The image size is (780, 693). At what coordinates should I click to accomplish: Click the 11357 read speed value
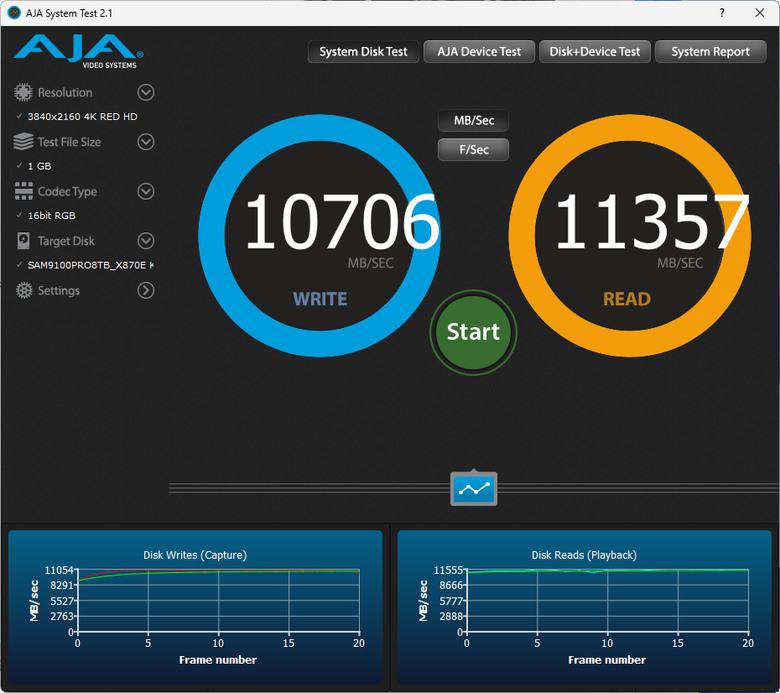[652, 222]
